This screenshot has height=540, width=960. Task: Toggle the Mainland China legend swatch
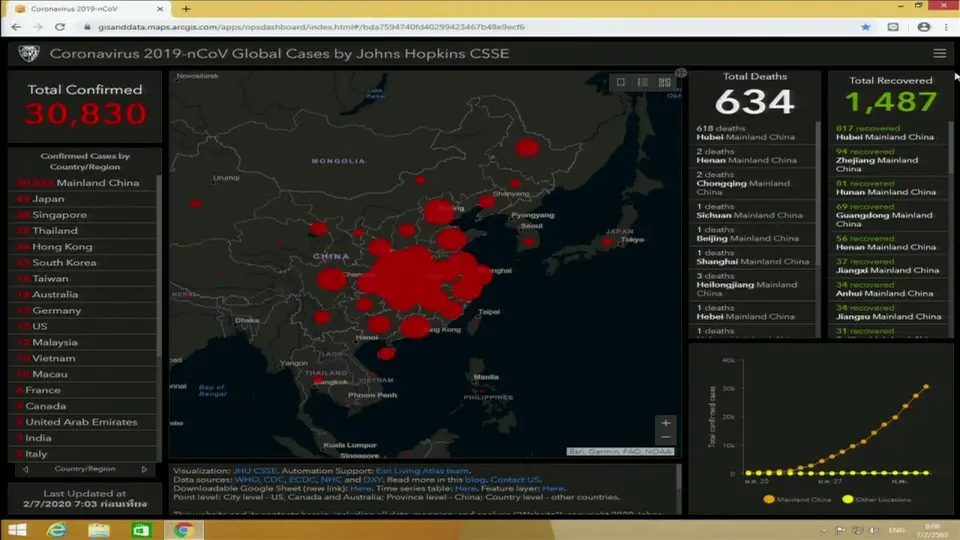(x=768, y=500)
